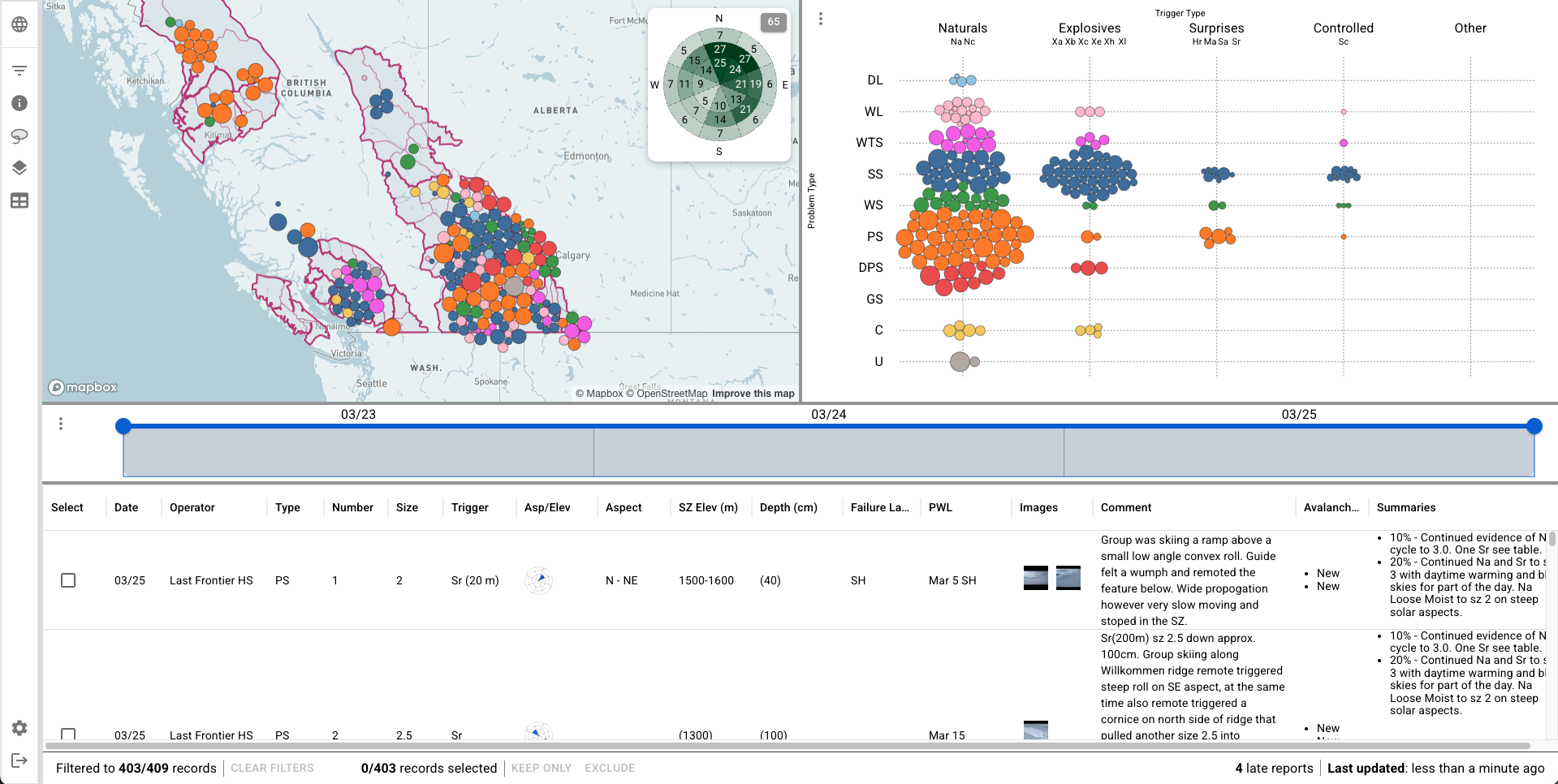1558x784 pixels.
Task: Open the filter list icon
Action: [x=19, y=71]
